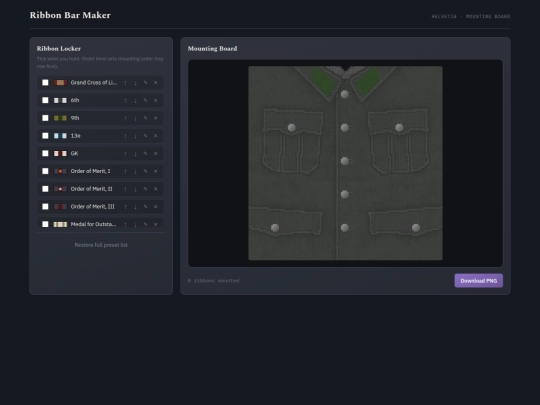Edit the 6th ribbon entry
Viewport: 540px width, 405px height.
tap(145, 100)
